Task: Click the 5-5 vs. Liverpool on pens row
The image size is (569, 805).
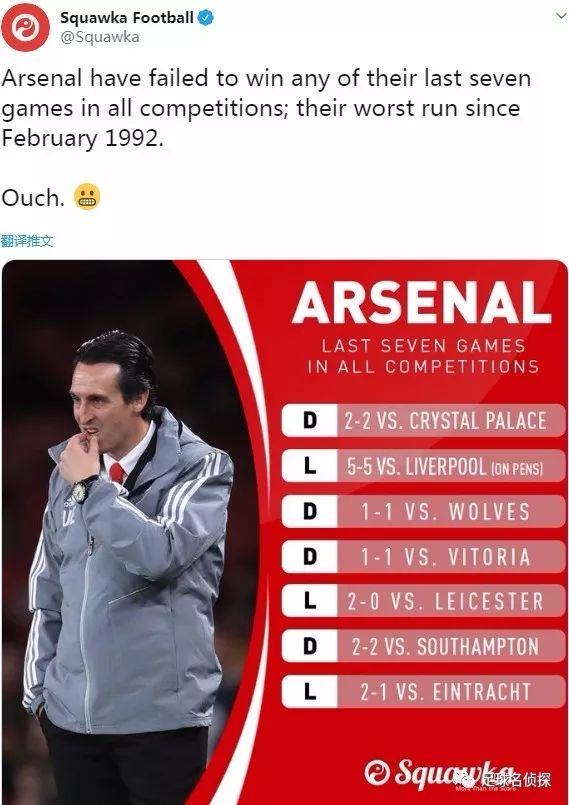Action: click(423, 466)
